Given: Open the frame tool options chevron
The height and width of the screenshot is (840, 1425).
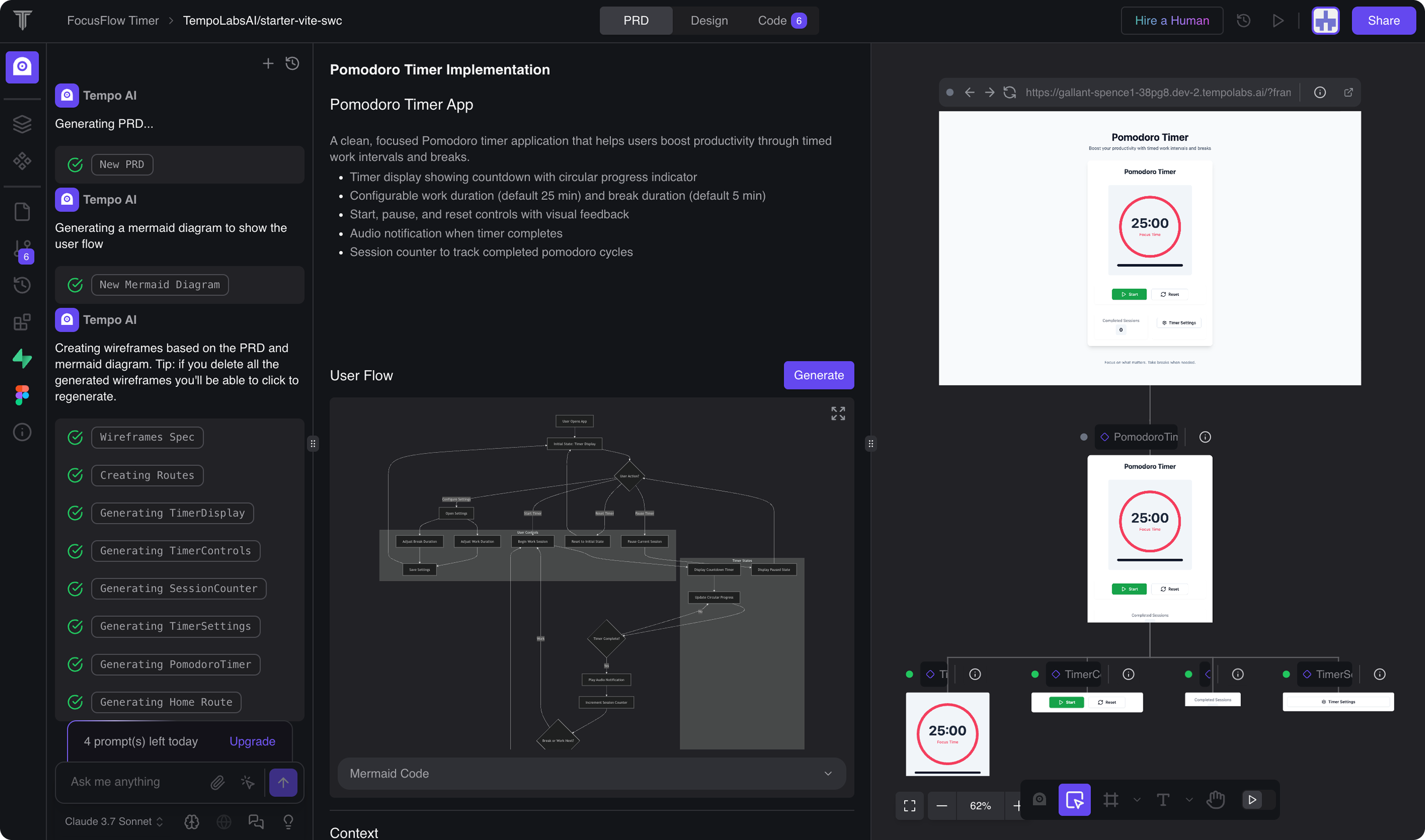Looking at the screenshot, I should [1137, 800].
